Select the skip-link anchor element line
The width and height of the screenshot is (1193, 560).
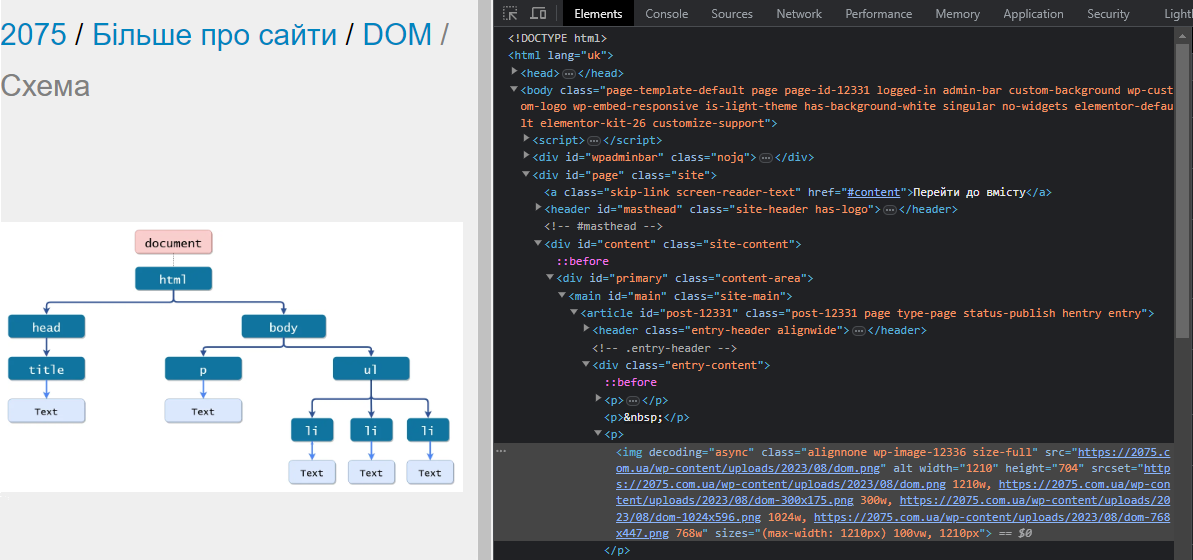point(798,192)
